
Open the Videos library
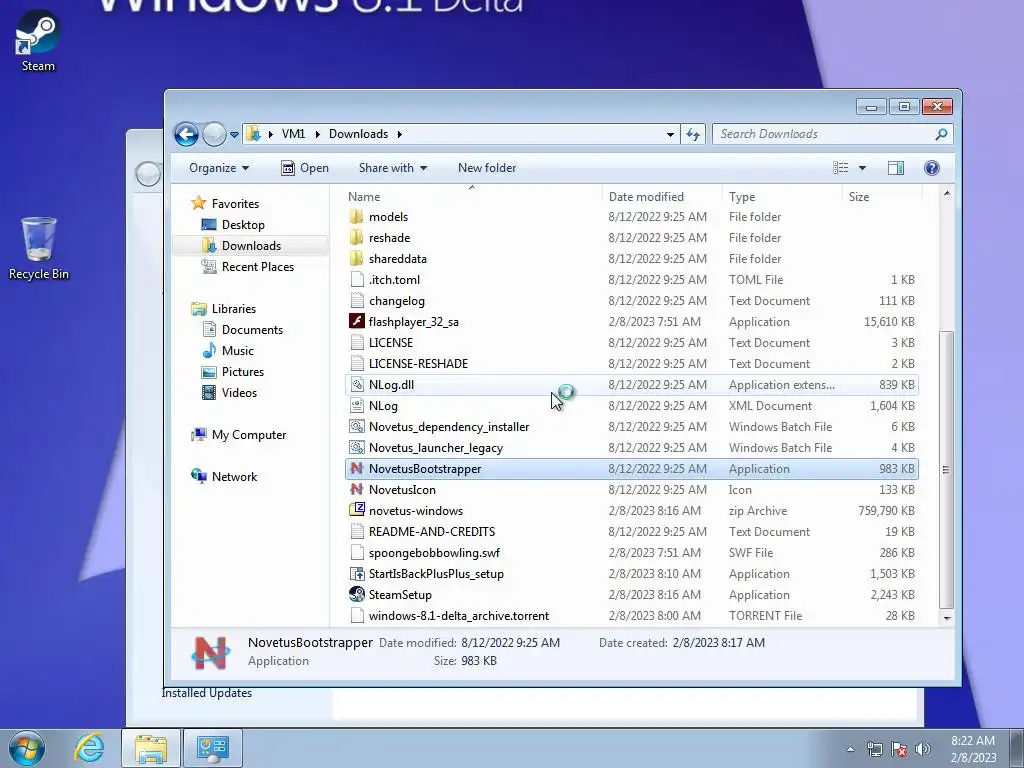point(239,392)
